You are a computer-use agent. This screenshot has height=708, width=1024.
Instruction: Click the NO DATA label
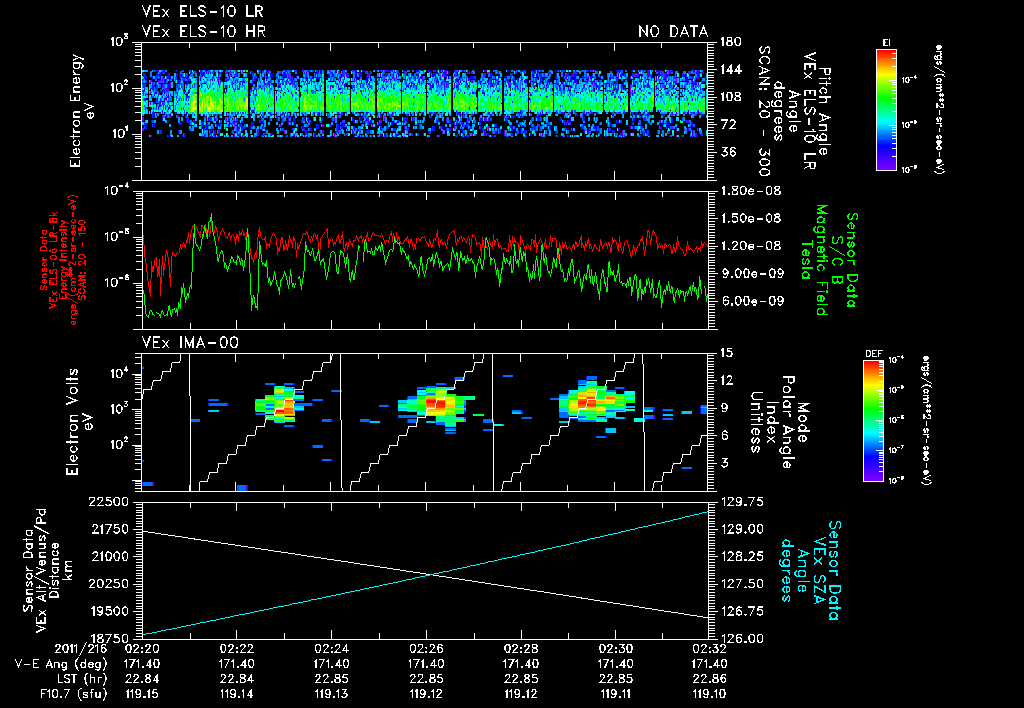673,31
